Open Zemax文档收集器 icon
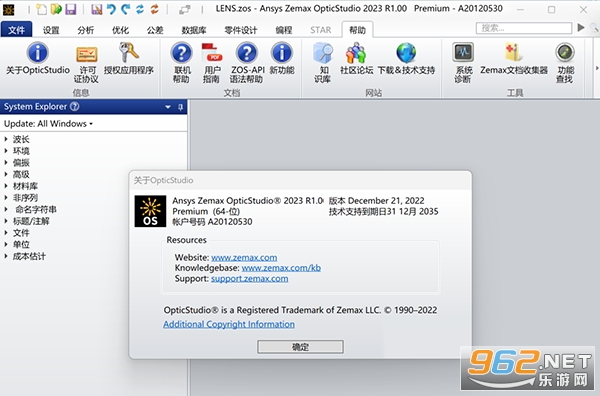The height and width of the screenshot is (396, 600). click(514, 52)
